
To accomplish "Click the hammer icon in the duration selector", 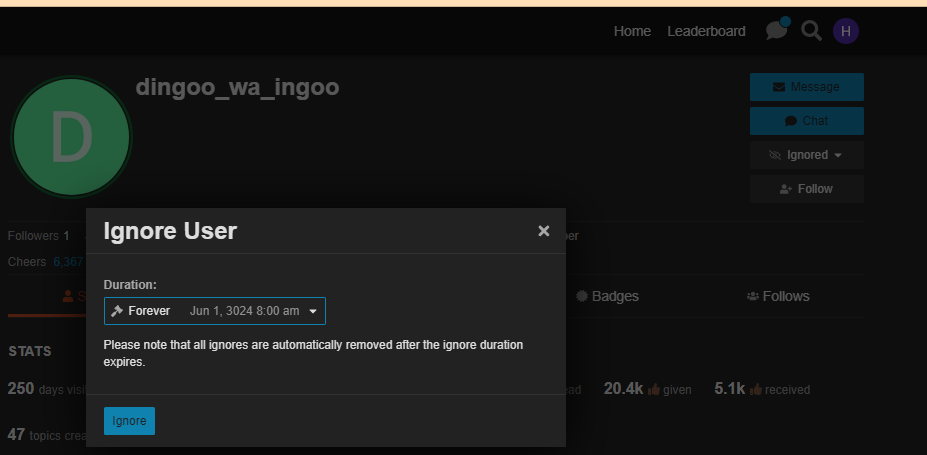I will (x=117, y=311).
